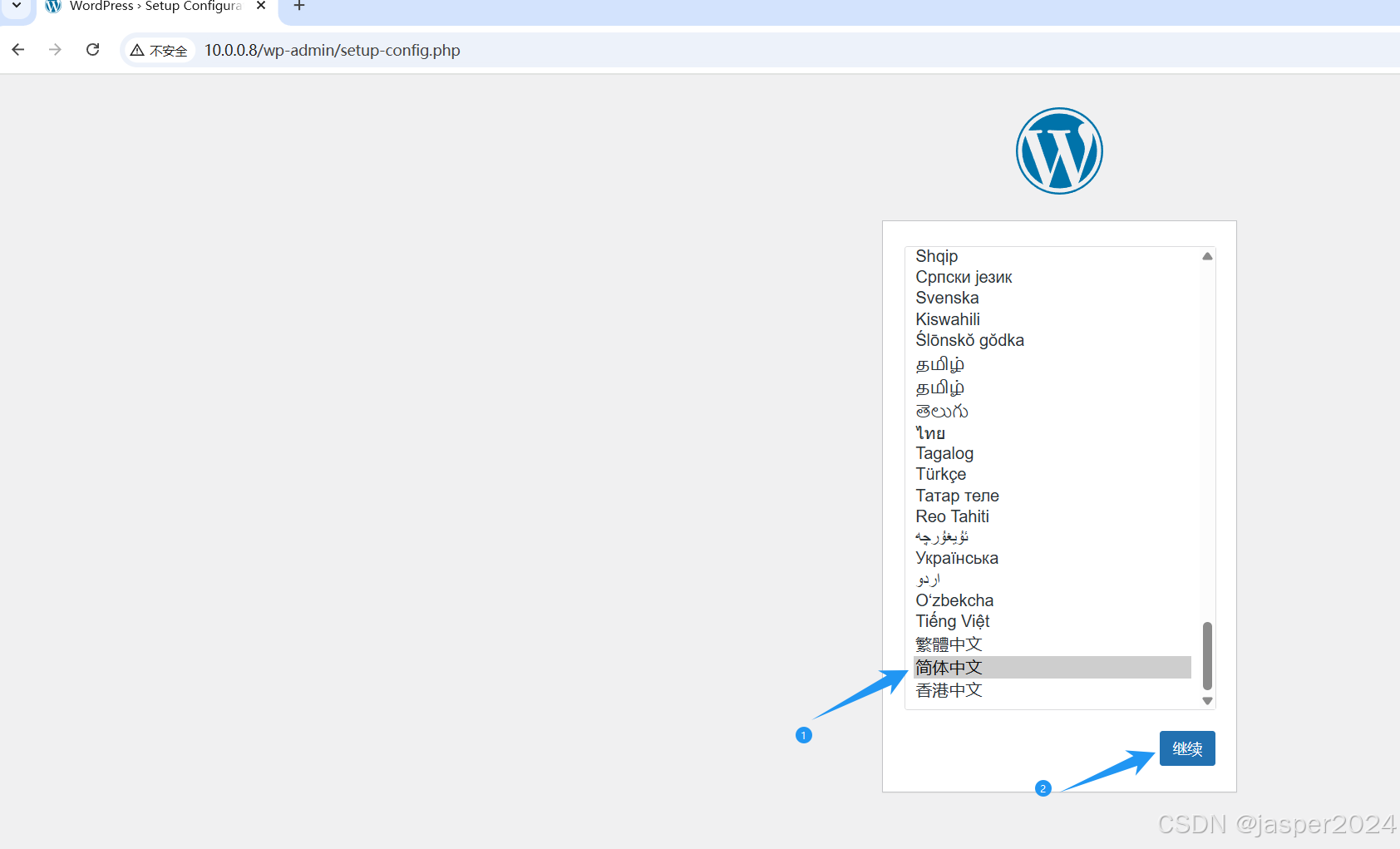1400x849 pixels.
Task: Click the language list scroll down arrow
Action: [1207, 701]
